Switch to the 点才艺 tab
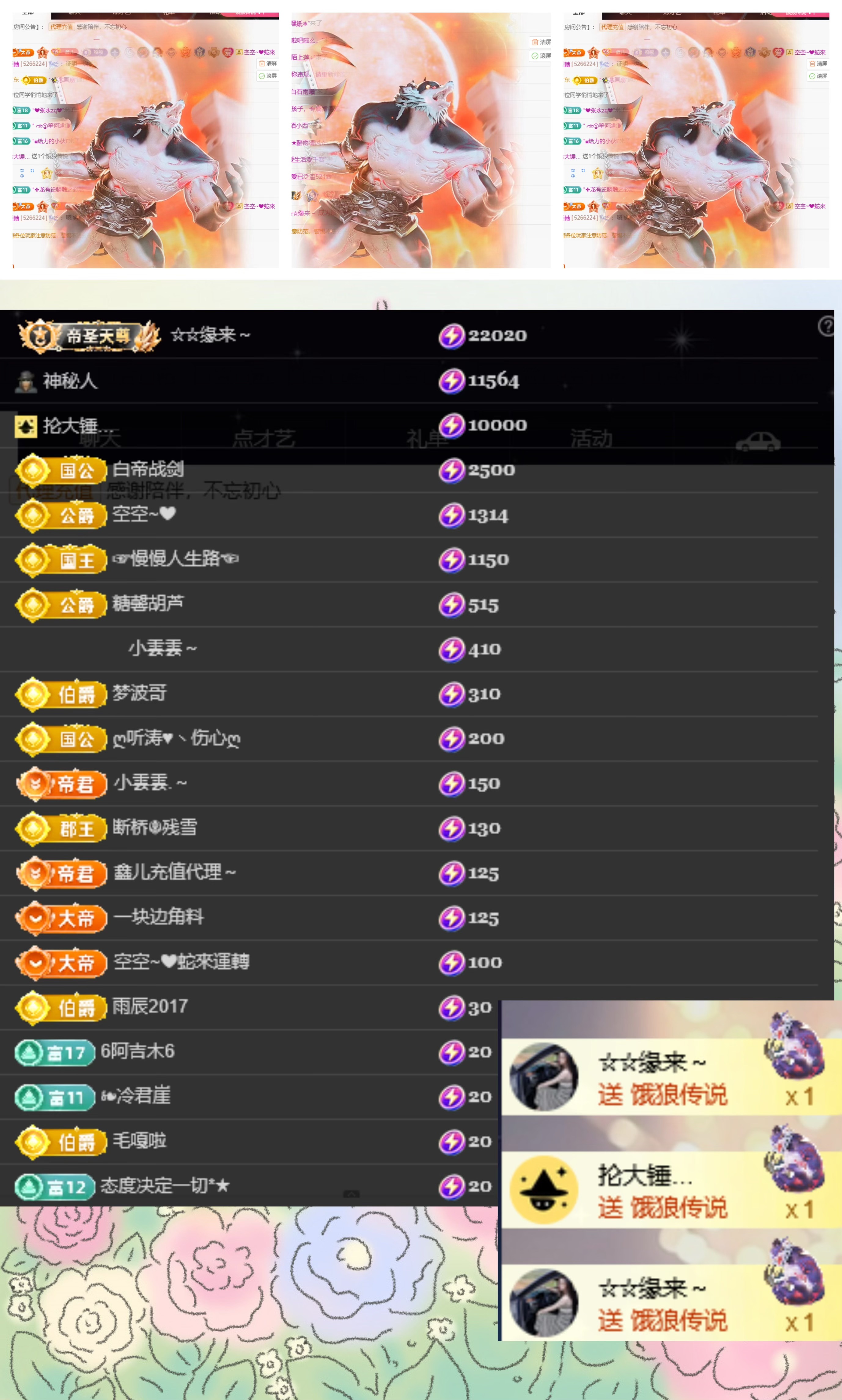 coord(264,438)
